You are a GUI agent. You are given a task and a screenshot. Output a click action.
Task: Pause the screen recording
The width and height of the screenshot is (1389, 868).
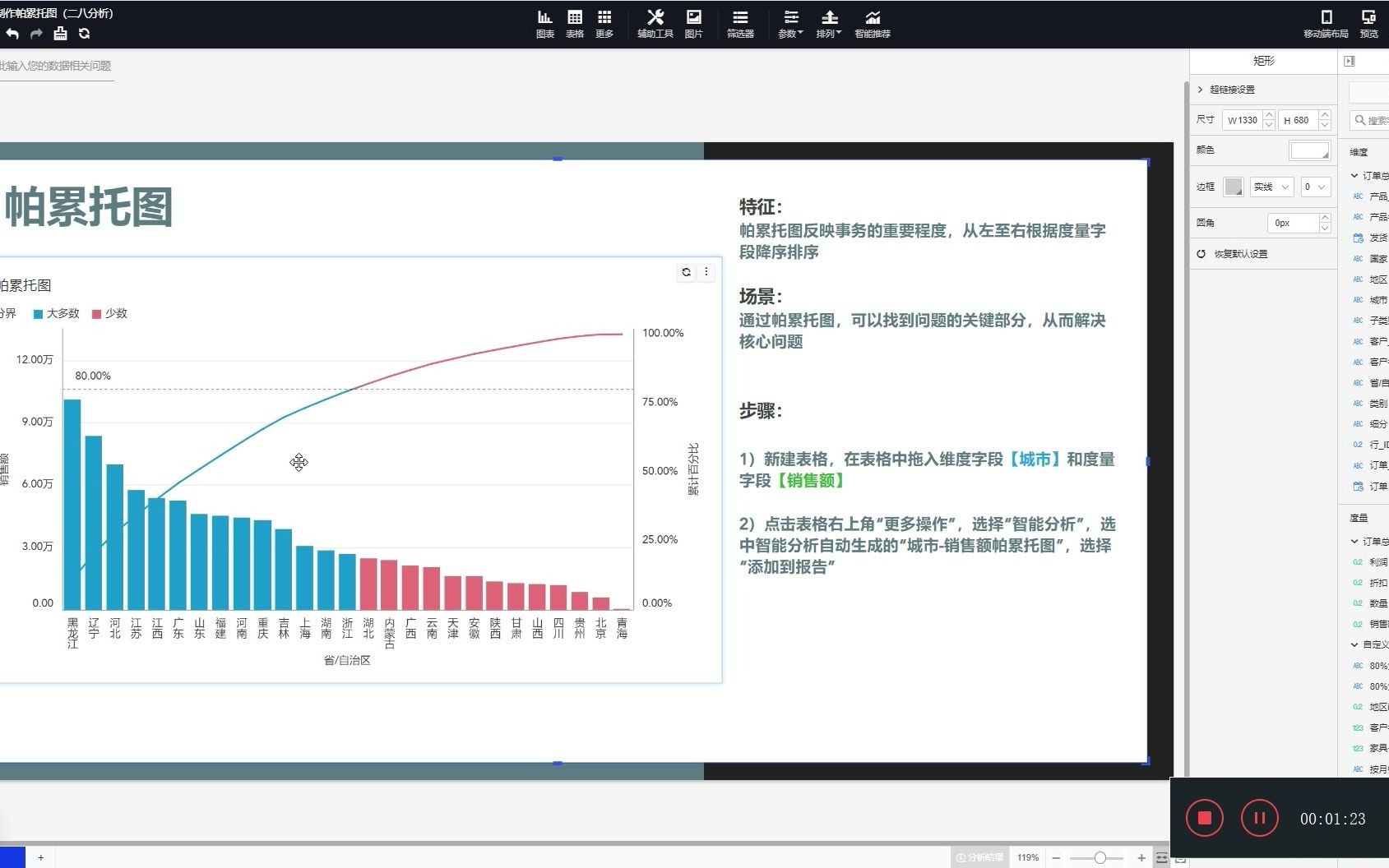(1259, 818)
